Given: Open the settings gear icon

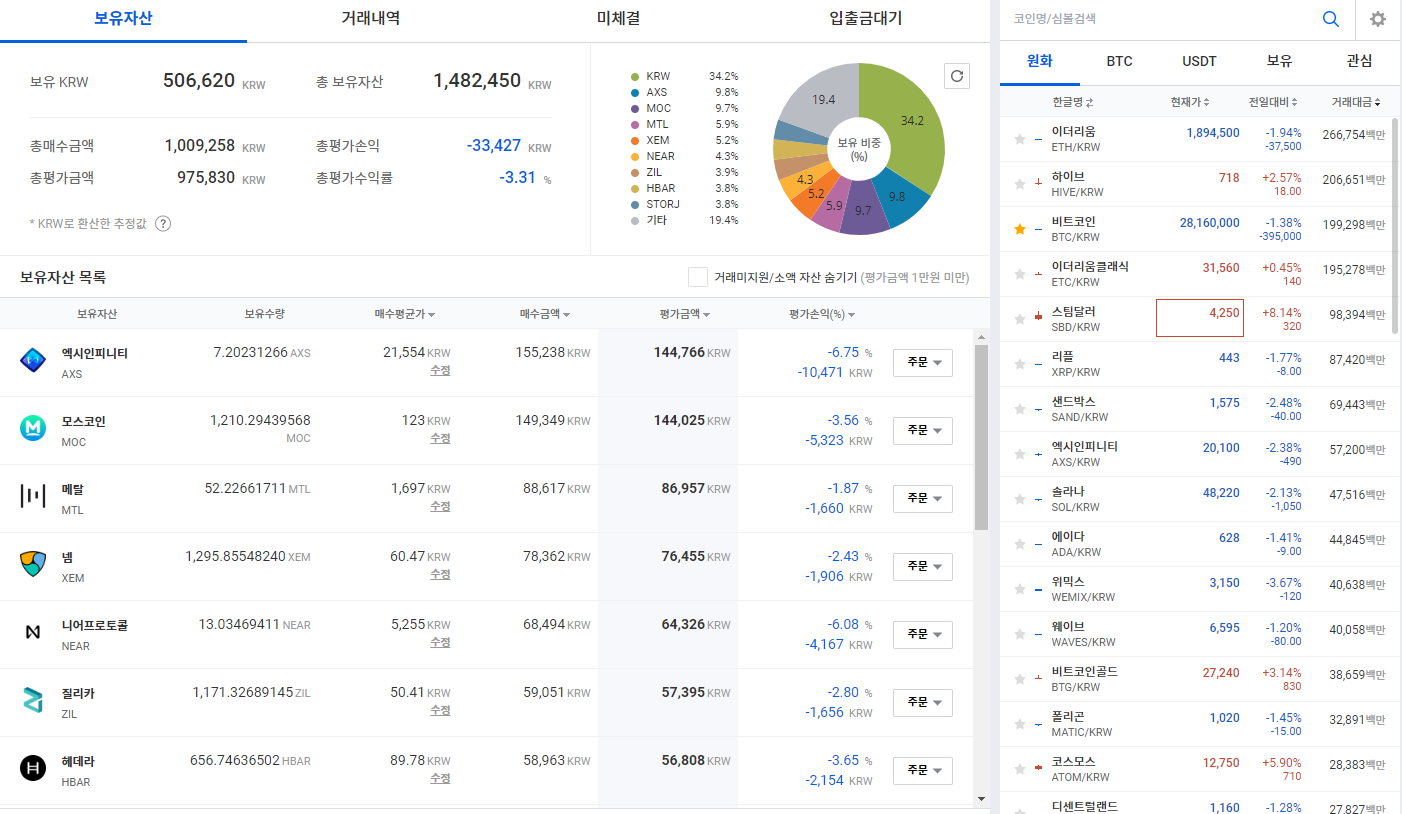Looking at the screenshot, I should tap(1378, 19).
